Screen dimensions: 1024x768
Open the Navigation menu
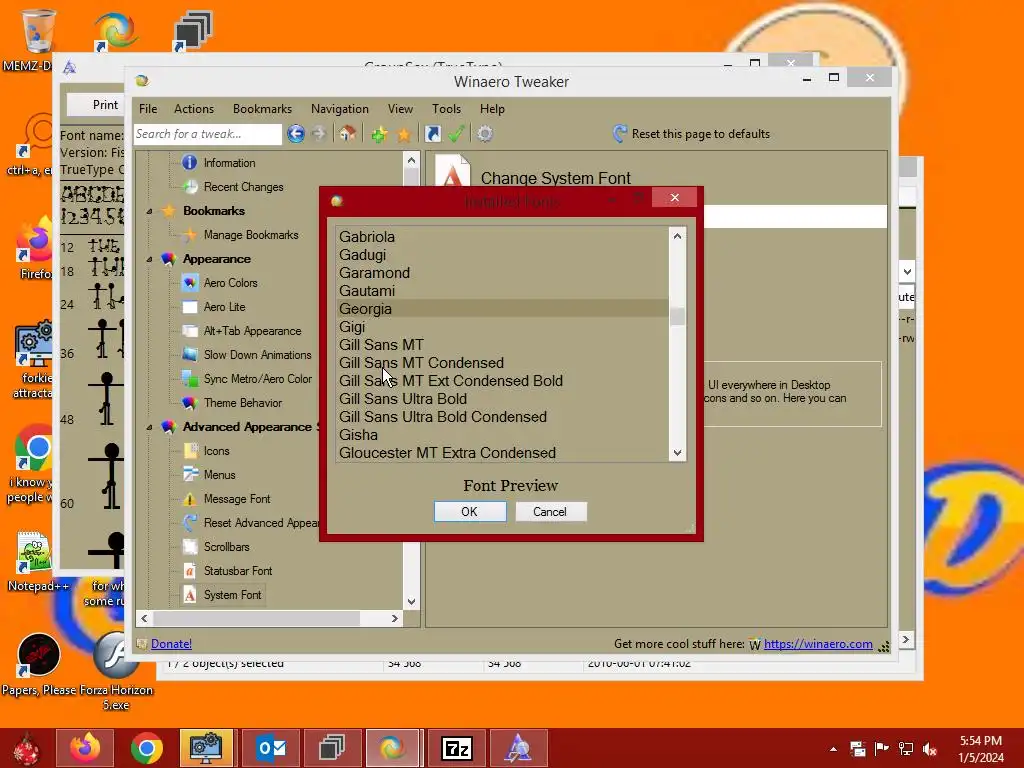pos(340,109)
